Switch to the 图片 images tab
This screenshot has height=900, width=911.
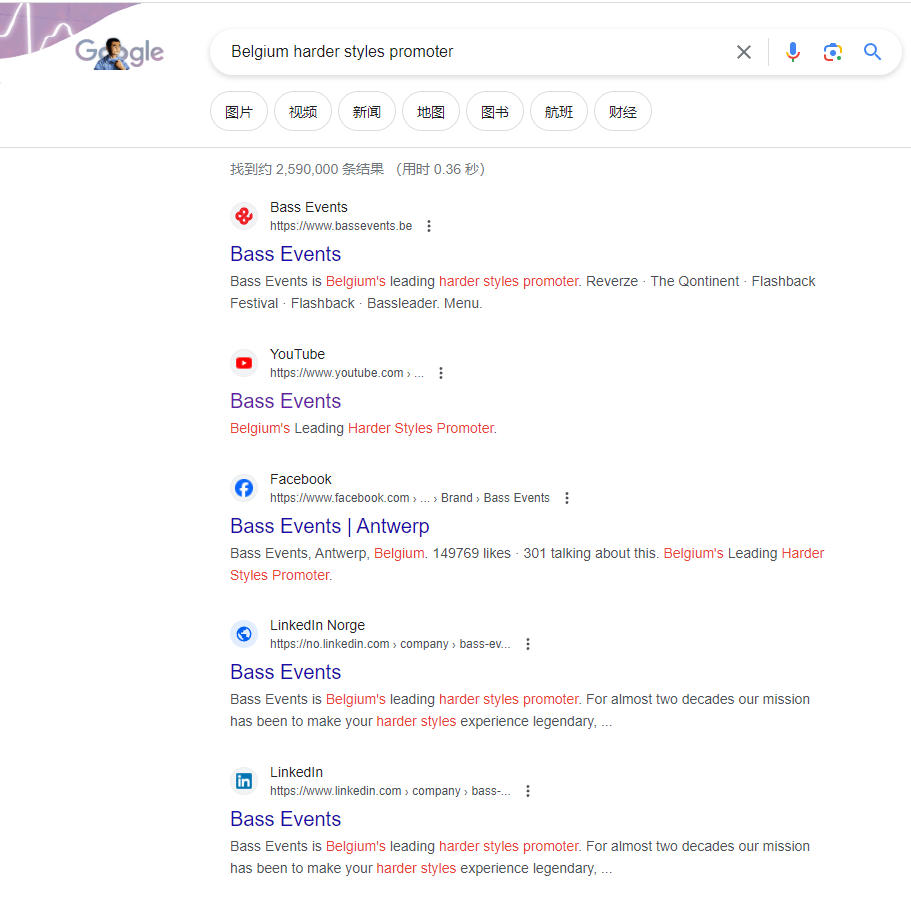point(239,112)
